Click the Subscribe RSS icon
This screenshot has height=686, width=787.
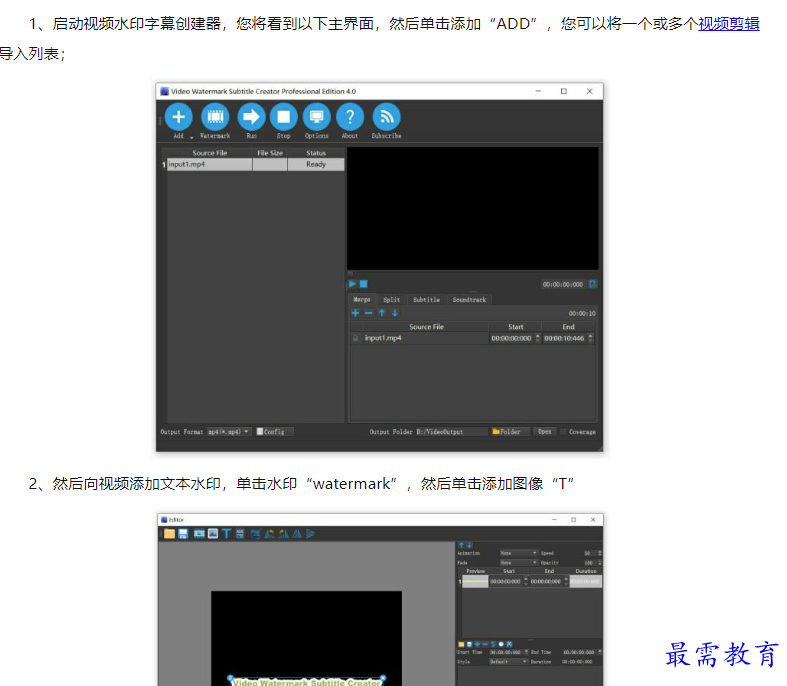tap(386, 117)
